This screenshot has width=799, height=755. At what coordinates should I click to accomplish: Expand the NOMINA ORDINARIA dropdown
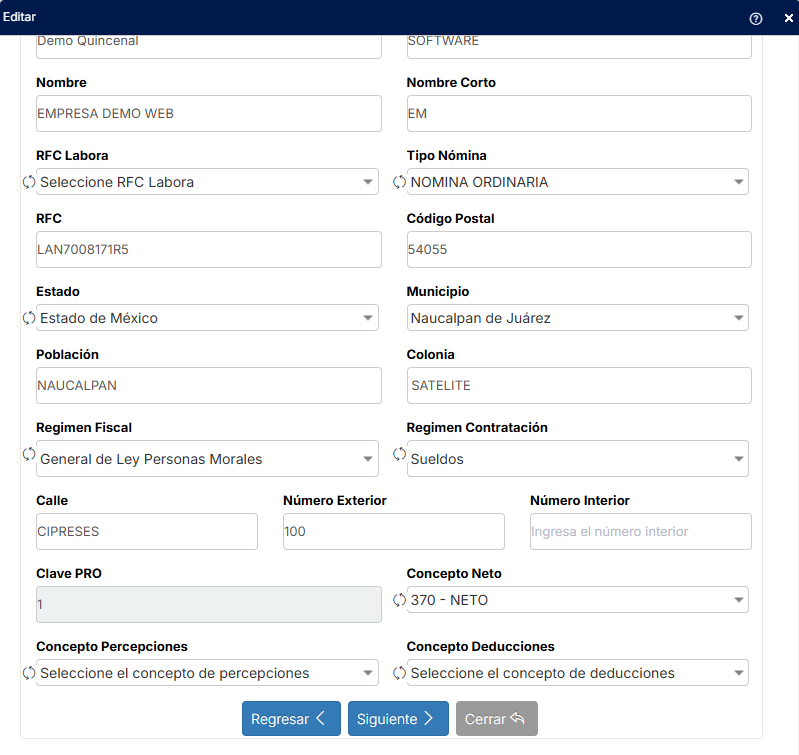(x=578, y=182)
